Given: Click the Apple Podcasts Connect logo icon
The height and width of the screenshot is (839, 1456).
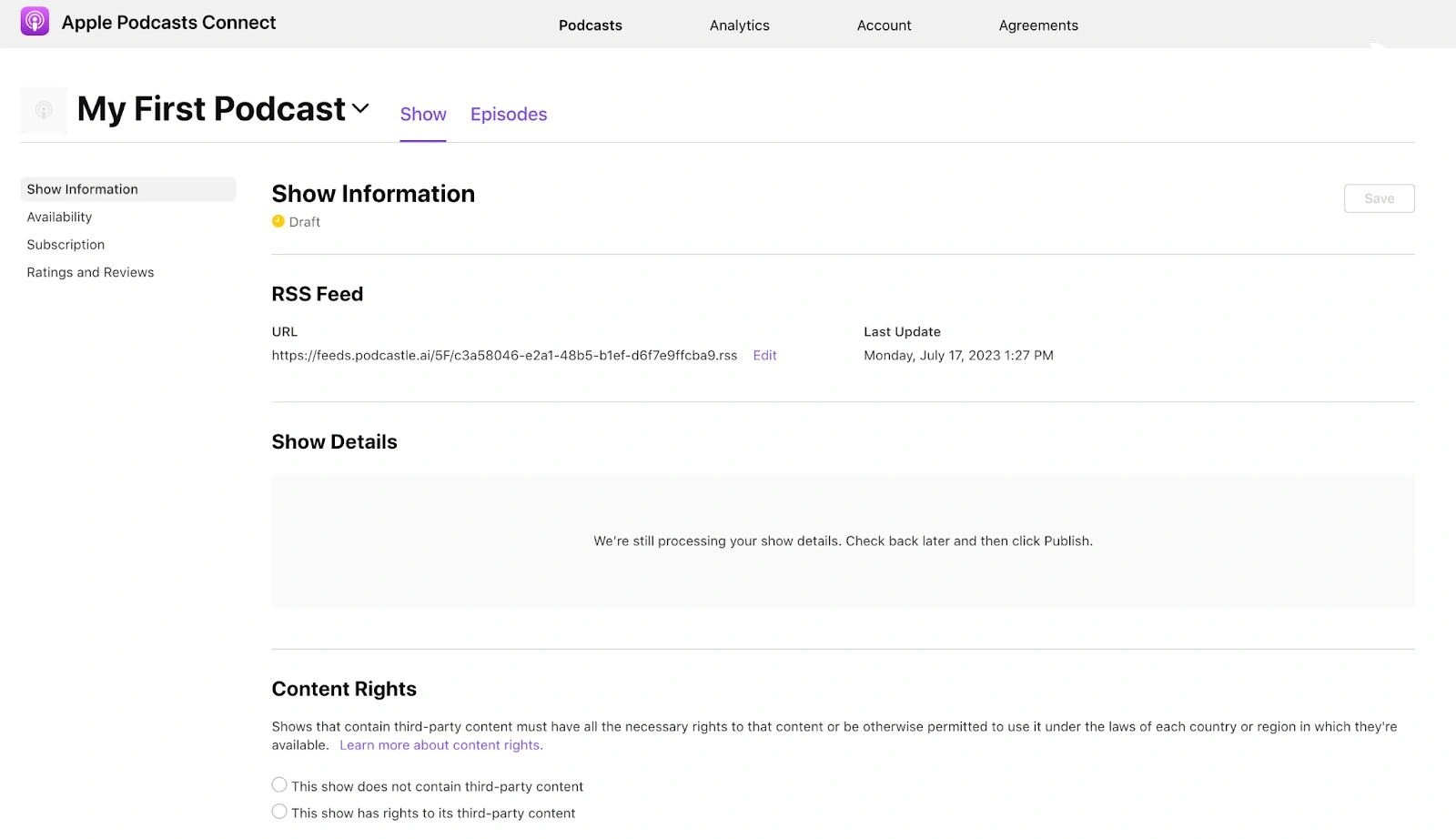Looking at the screenshot, I should click(35, 22).
